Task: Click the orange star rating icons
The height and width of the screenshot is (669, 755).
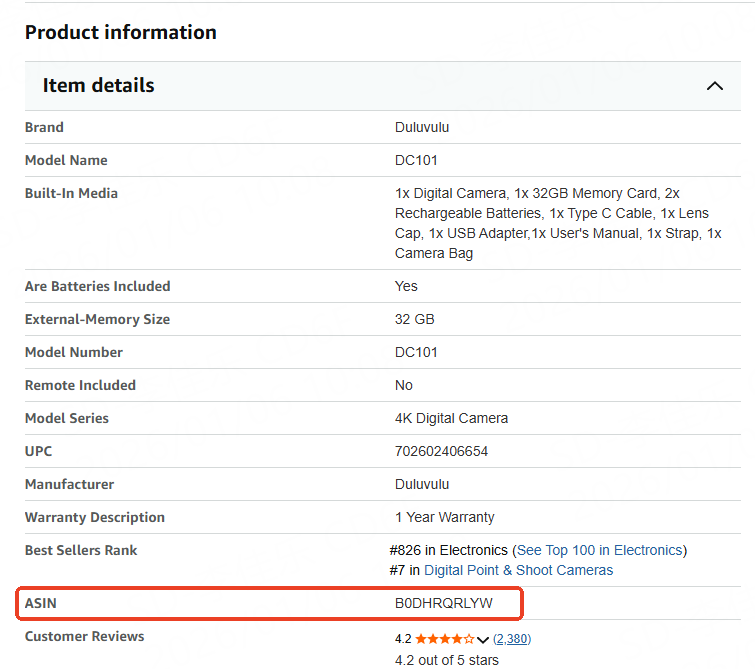Action: (445, 638)
